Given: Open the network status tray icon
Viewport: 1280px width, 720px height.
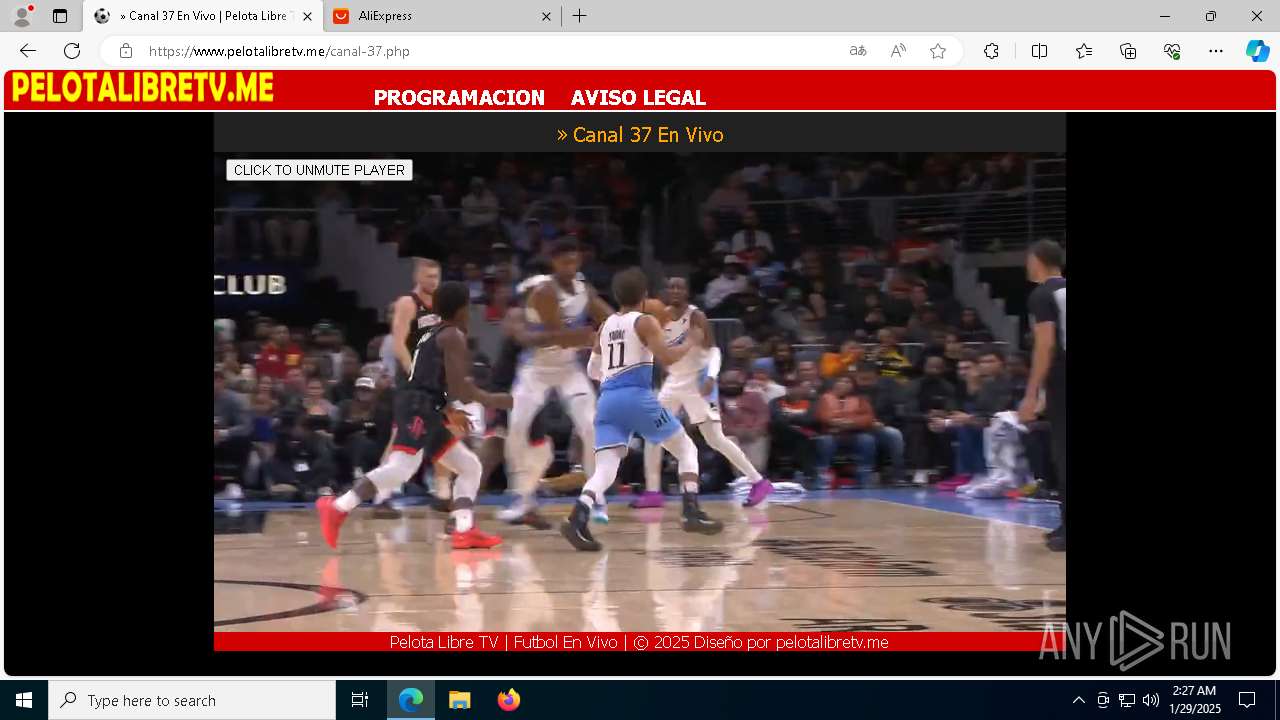Looking at the screenshot, I should [1127, 700].
